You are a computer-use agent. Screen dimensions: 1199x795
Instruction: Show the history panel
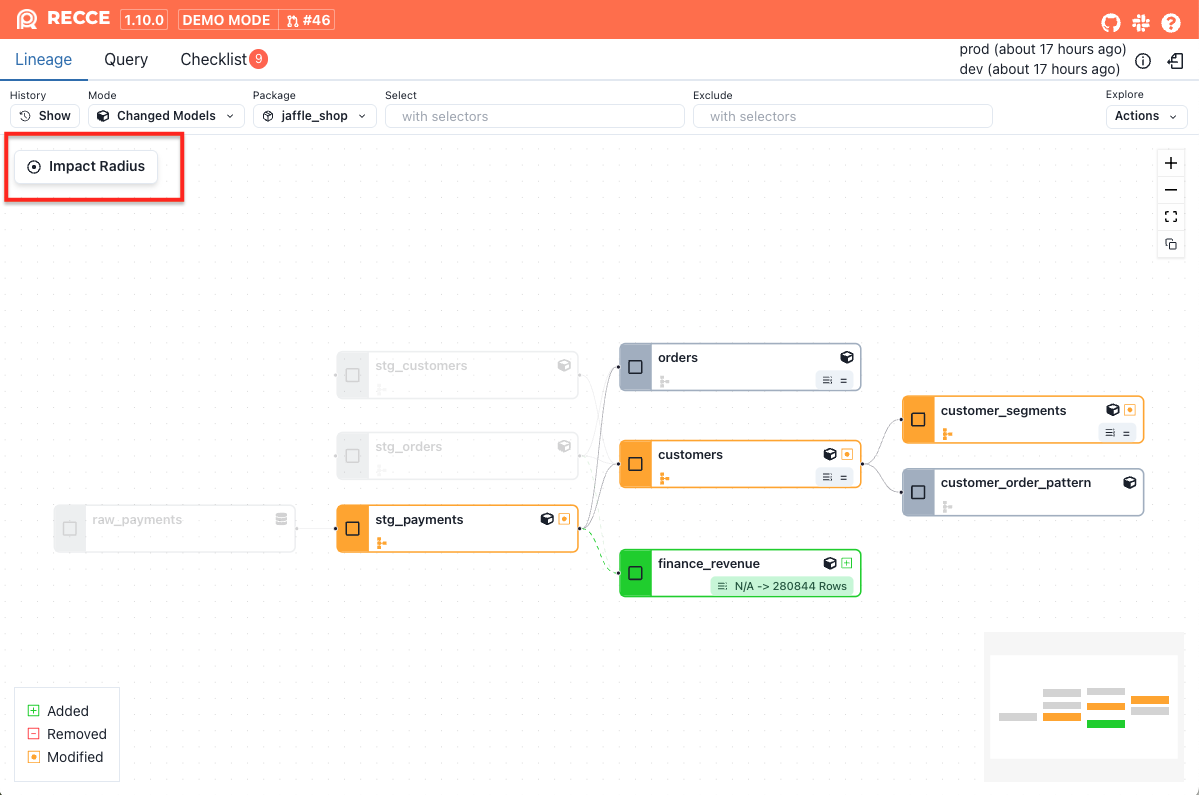click(x=45, y=116)
